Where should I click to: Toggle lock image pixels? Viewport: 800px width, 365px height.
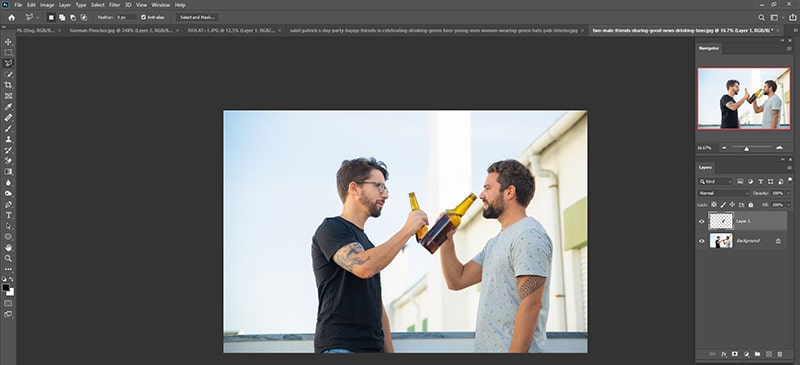click(x=723, y=205)
